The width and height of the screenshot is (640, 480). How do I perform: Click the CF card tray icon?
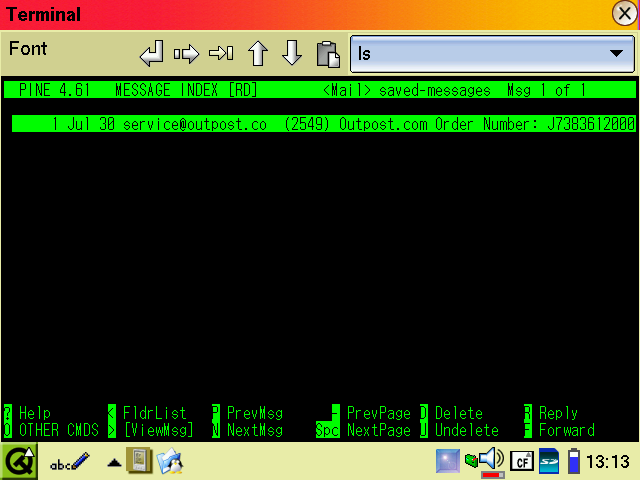click(522, 462)
